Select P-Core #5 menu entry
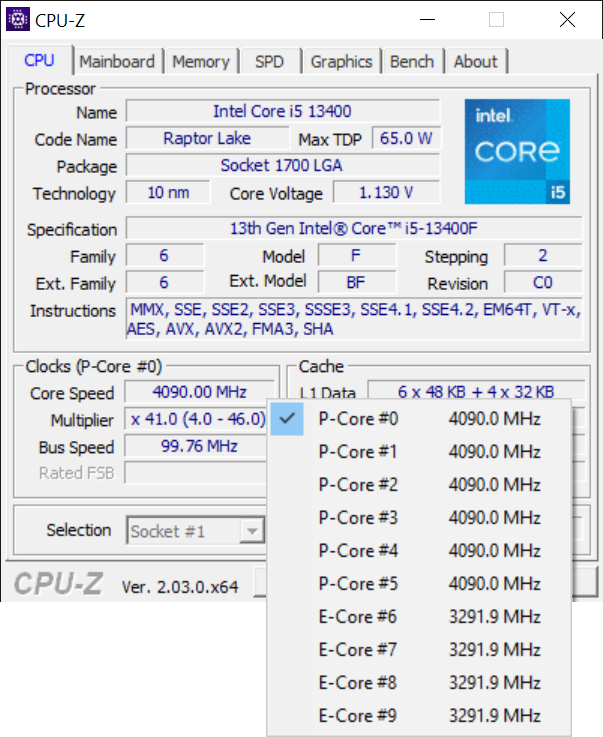Screen dimensions: 603x737 [x=419, y=584]
